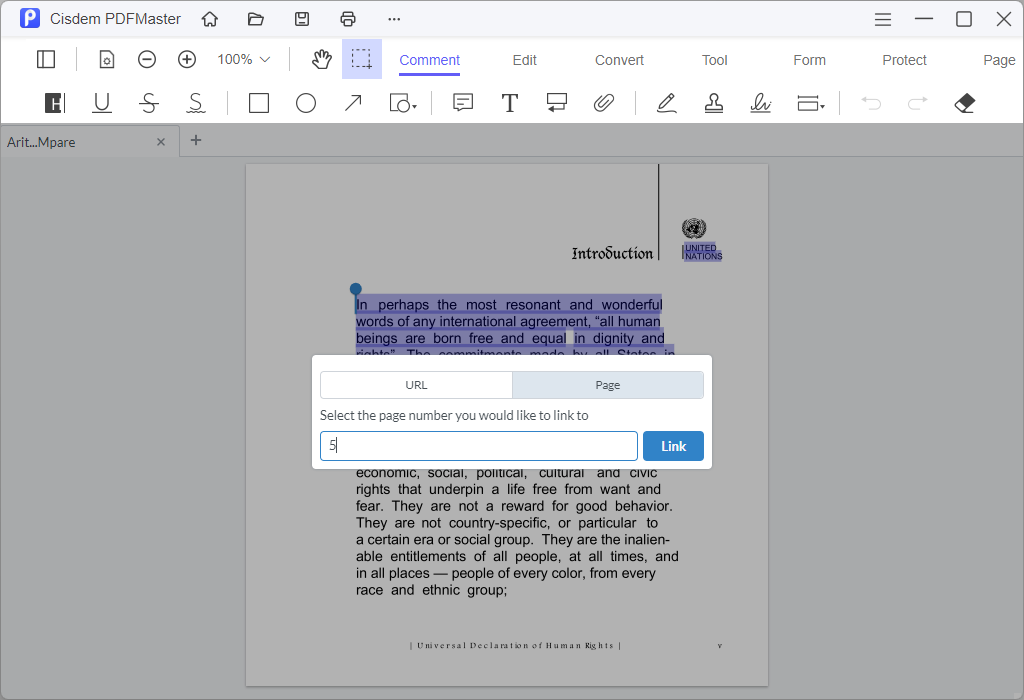
Task: Select the Hand pan tool
Action: click(321, 59)
